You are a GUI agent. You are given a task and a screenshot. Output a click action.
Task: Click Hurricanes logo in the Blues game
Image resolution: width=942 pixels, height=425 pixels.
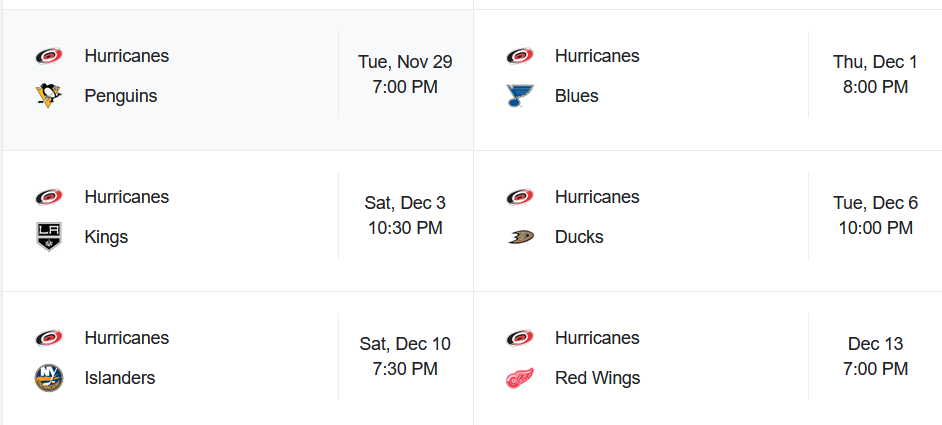click(x=519, y=56)
